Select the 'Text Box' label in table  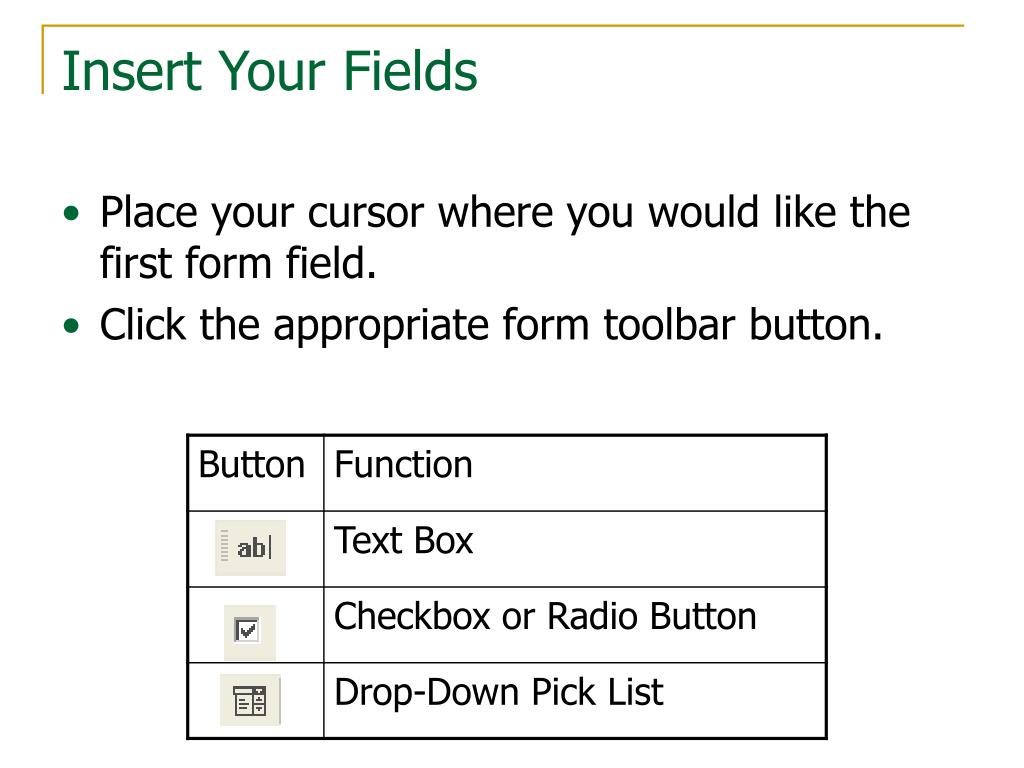coord(403,541)
